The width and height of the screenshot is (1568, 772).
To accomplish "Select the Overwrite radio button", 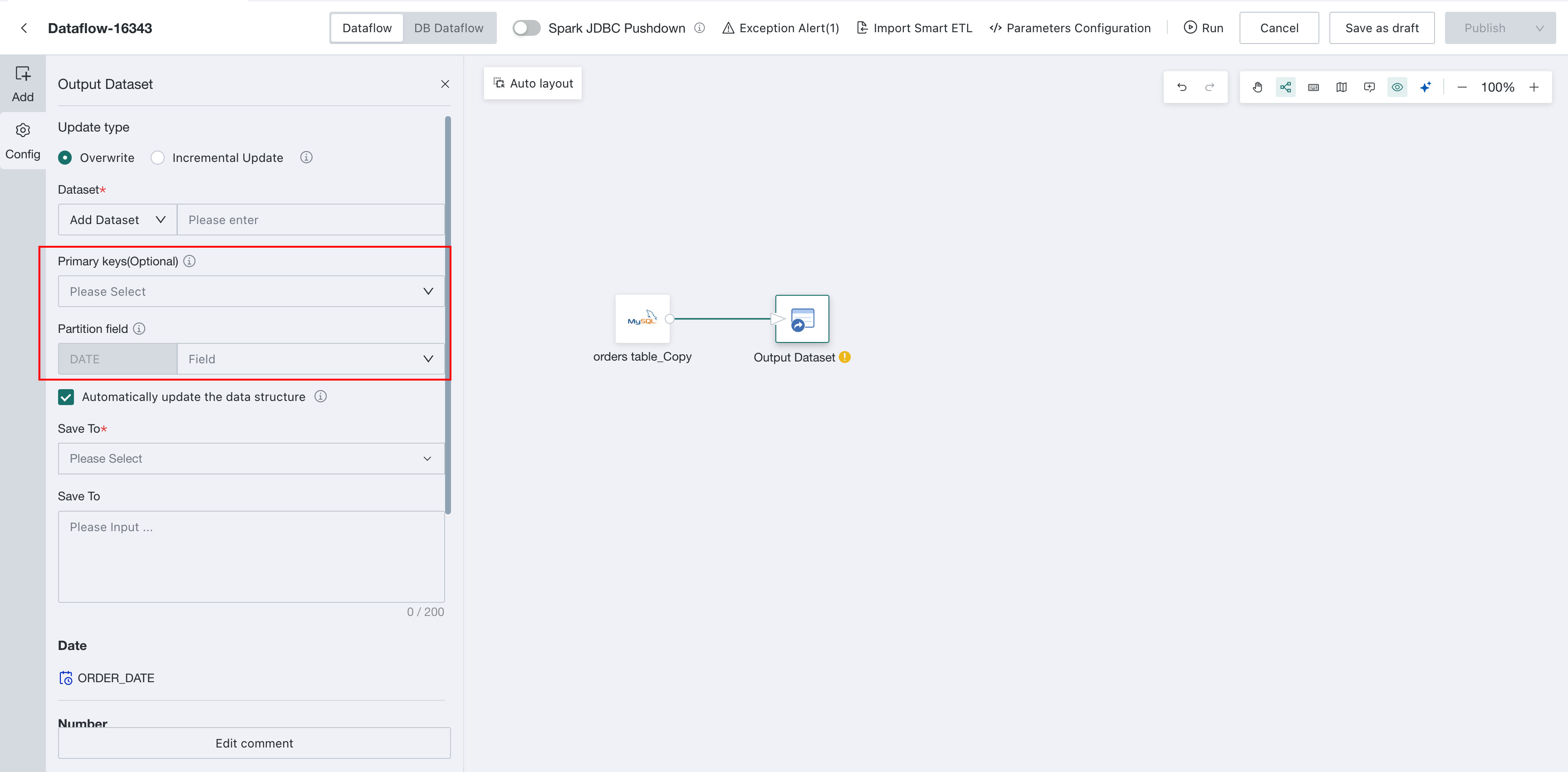I will [x=64, y=157].
